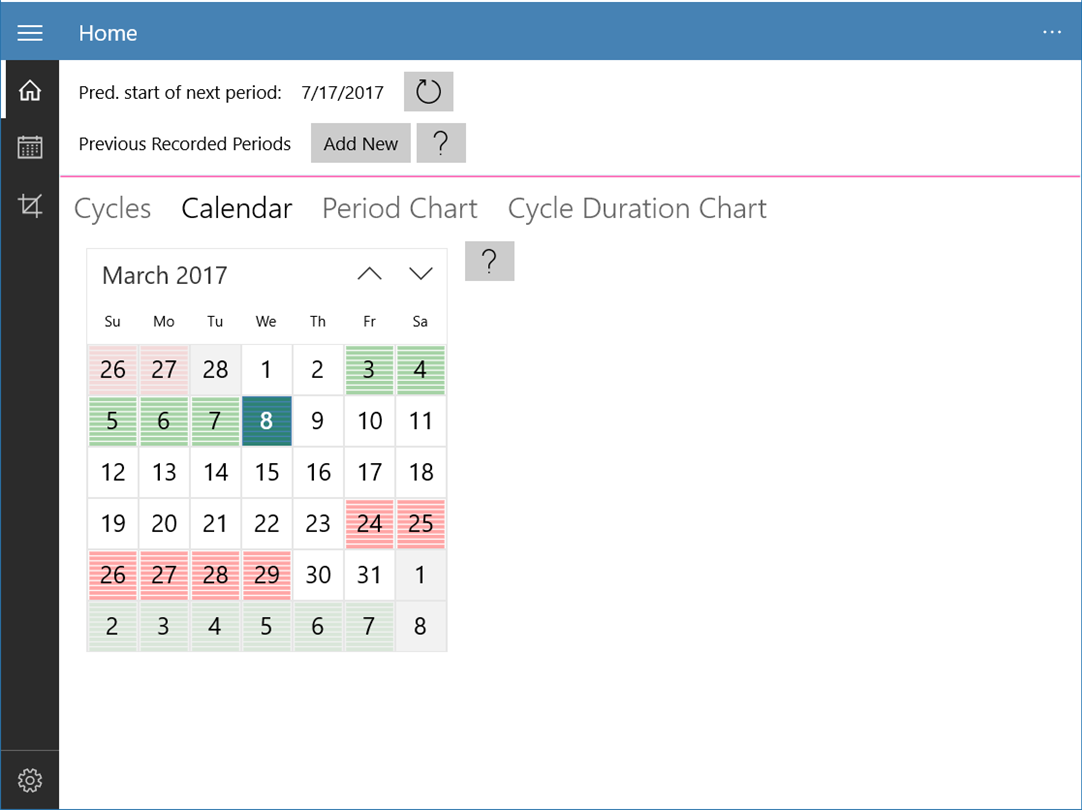Open the hamburger navigation menu
This screenshot has height=810, width=1082.
tap(30, 33)
